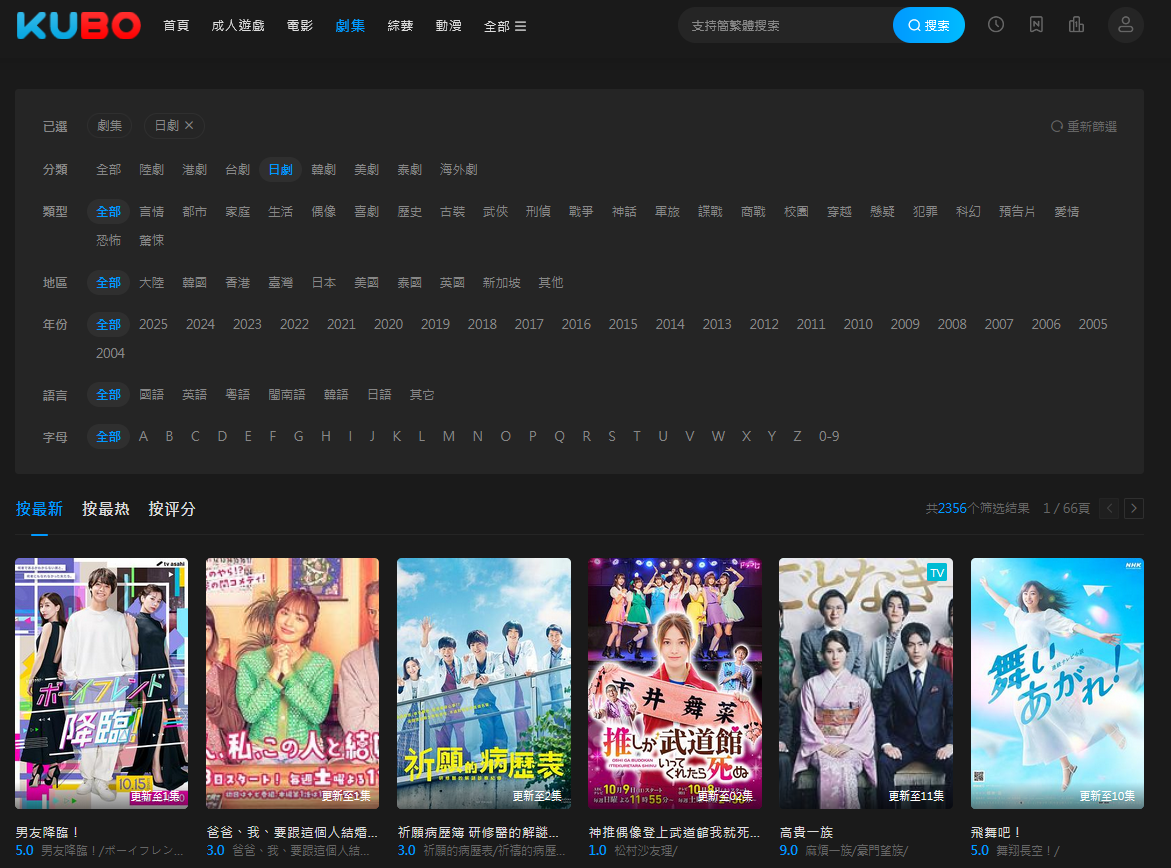Screen dimensions: 1171x868
Task: Open the watch history clock icon
Action: [x=996, y=25]
